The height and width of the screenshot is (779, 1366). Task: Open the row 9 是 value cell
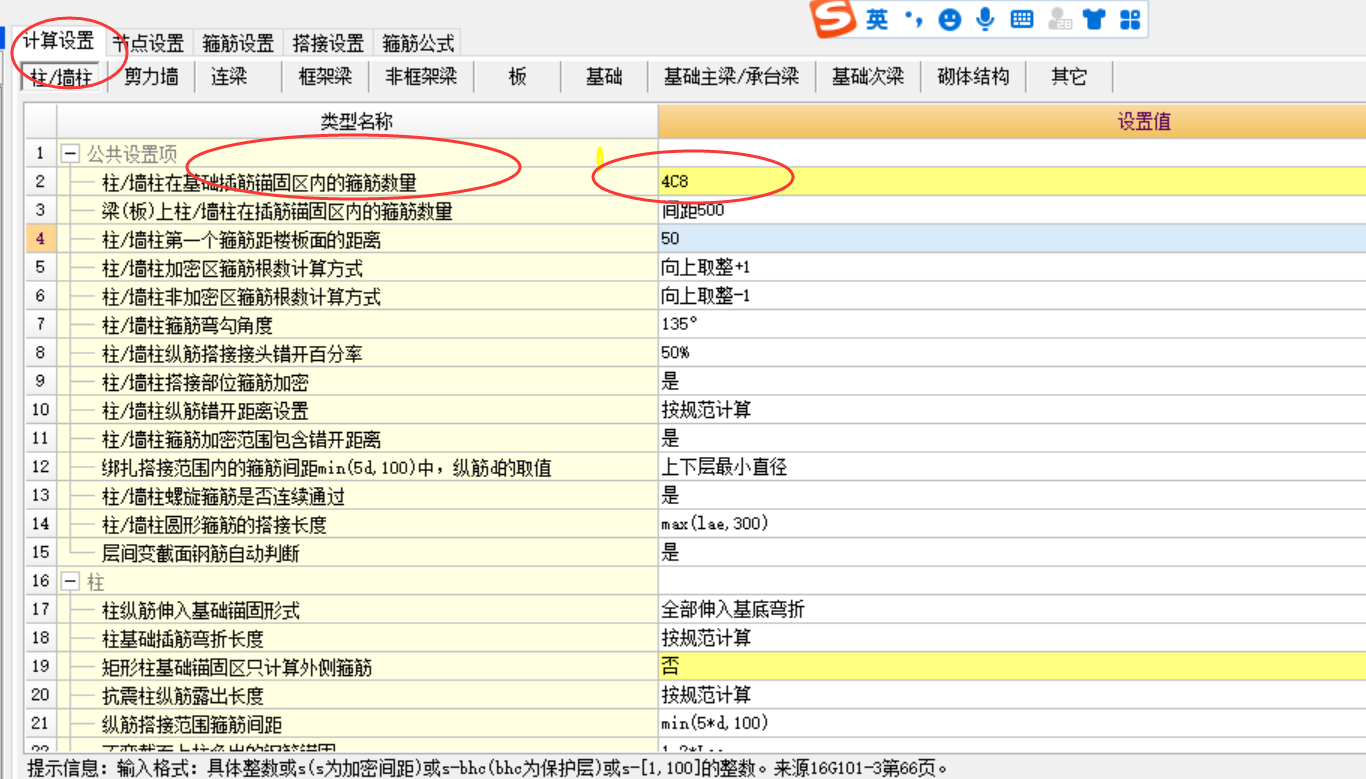click(1012, 382)
